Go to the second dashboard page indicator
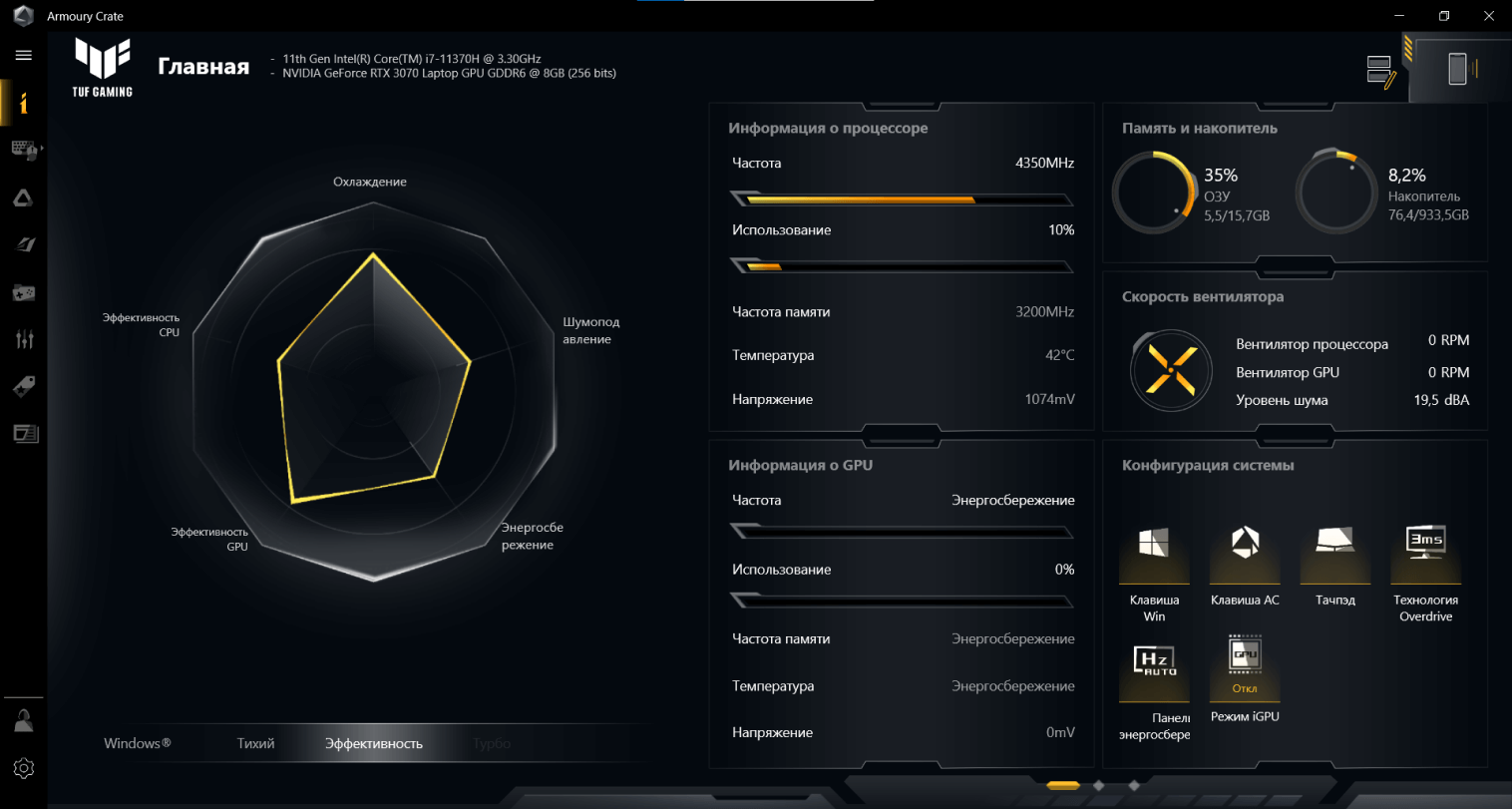1512x809 pixels. point(1099,786)
